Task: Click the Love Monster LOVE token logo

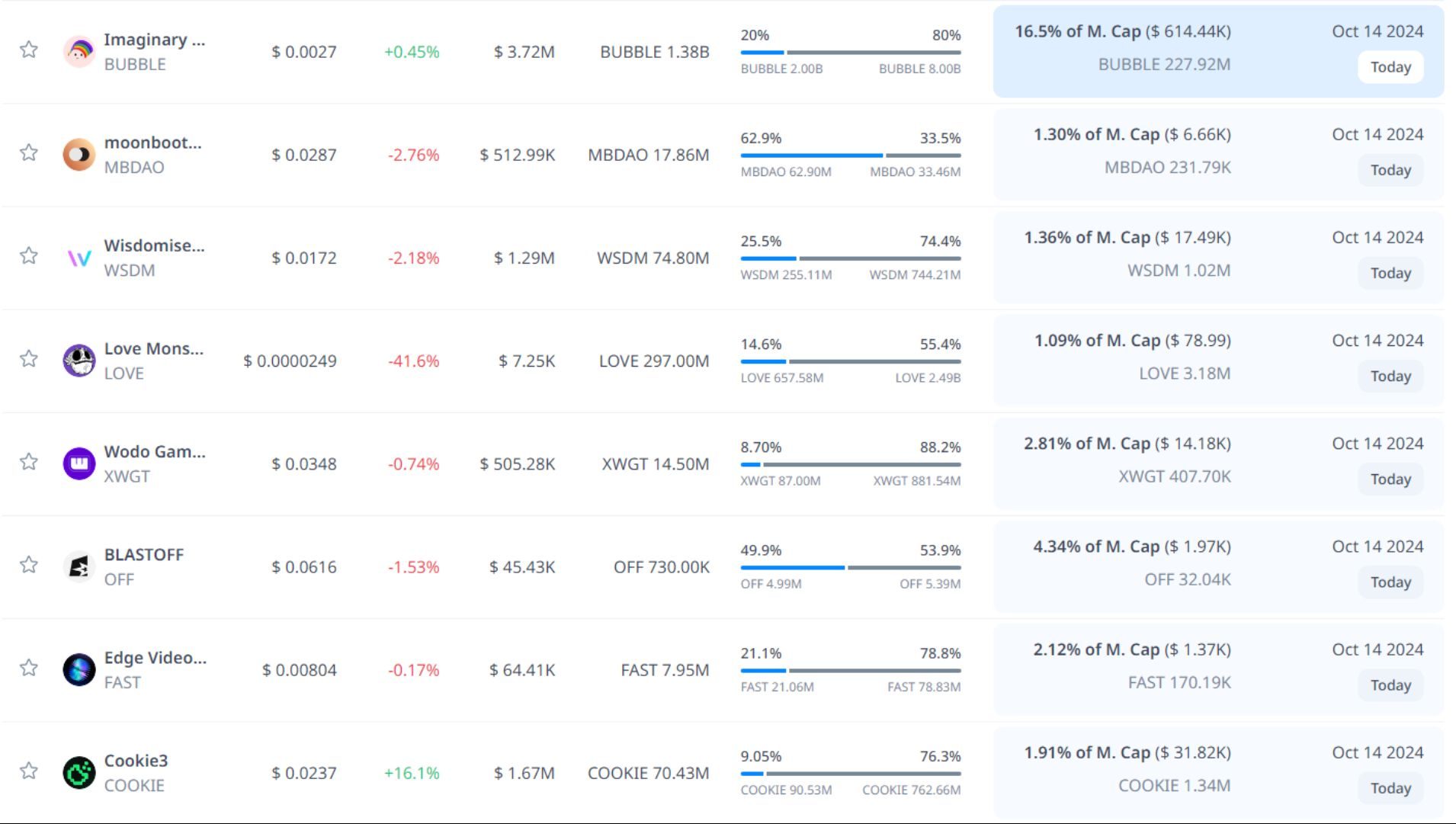Action: pos(79,361)
